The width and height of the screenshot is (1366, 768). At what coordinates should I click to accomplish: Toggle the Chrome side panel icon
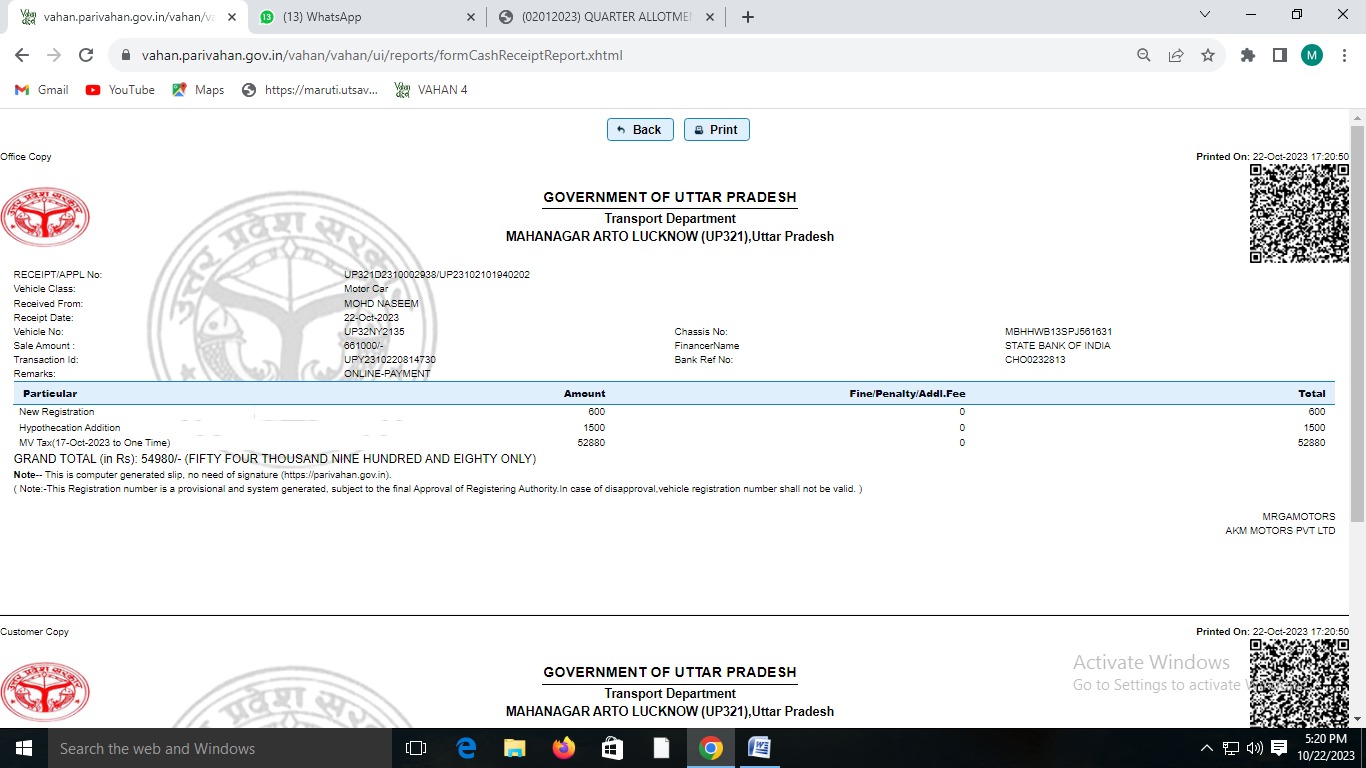pyautogui.click(x=1280, y=55)
